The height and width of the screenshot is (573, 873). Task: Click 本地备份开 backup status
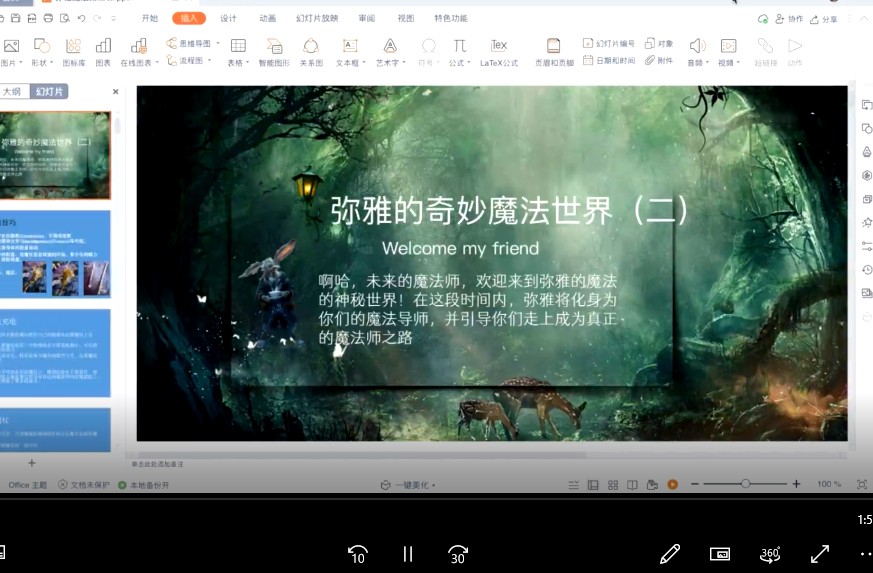(144, 485)
